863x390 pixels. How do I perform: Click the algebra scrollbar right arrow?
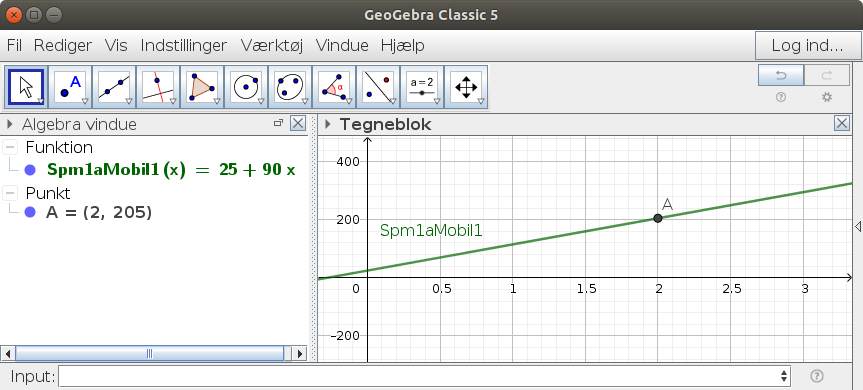coord(299,353)
